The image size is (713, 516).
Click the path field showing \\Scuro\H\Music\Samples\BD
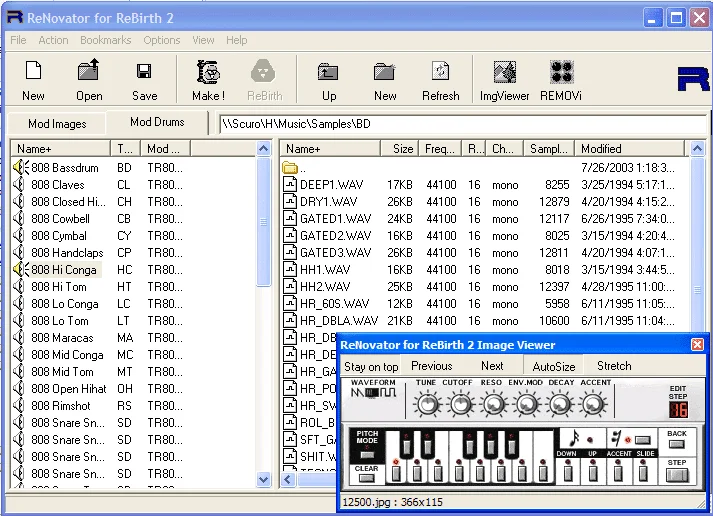[x=462, y=124]
